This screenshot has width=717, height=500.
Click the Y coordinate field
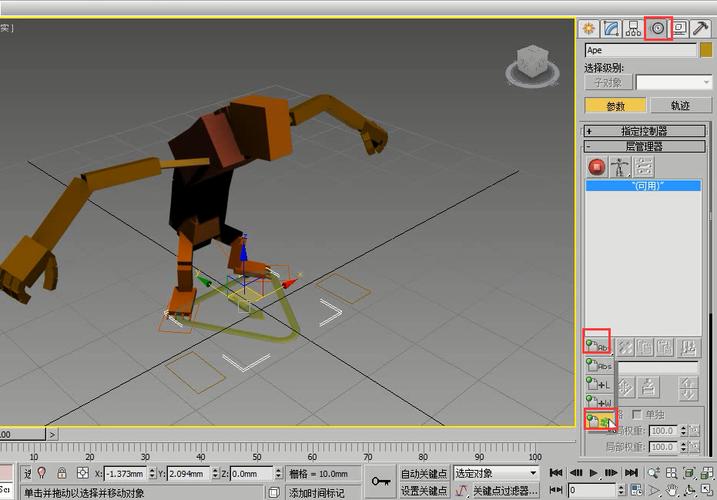pos(188,474)
